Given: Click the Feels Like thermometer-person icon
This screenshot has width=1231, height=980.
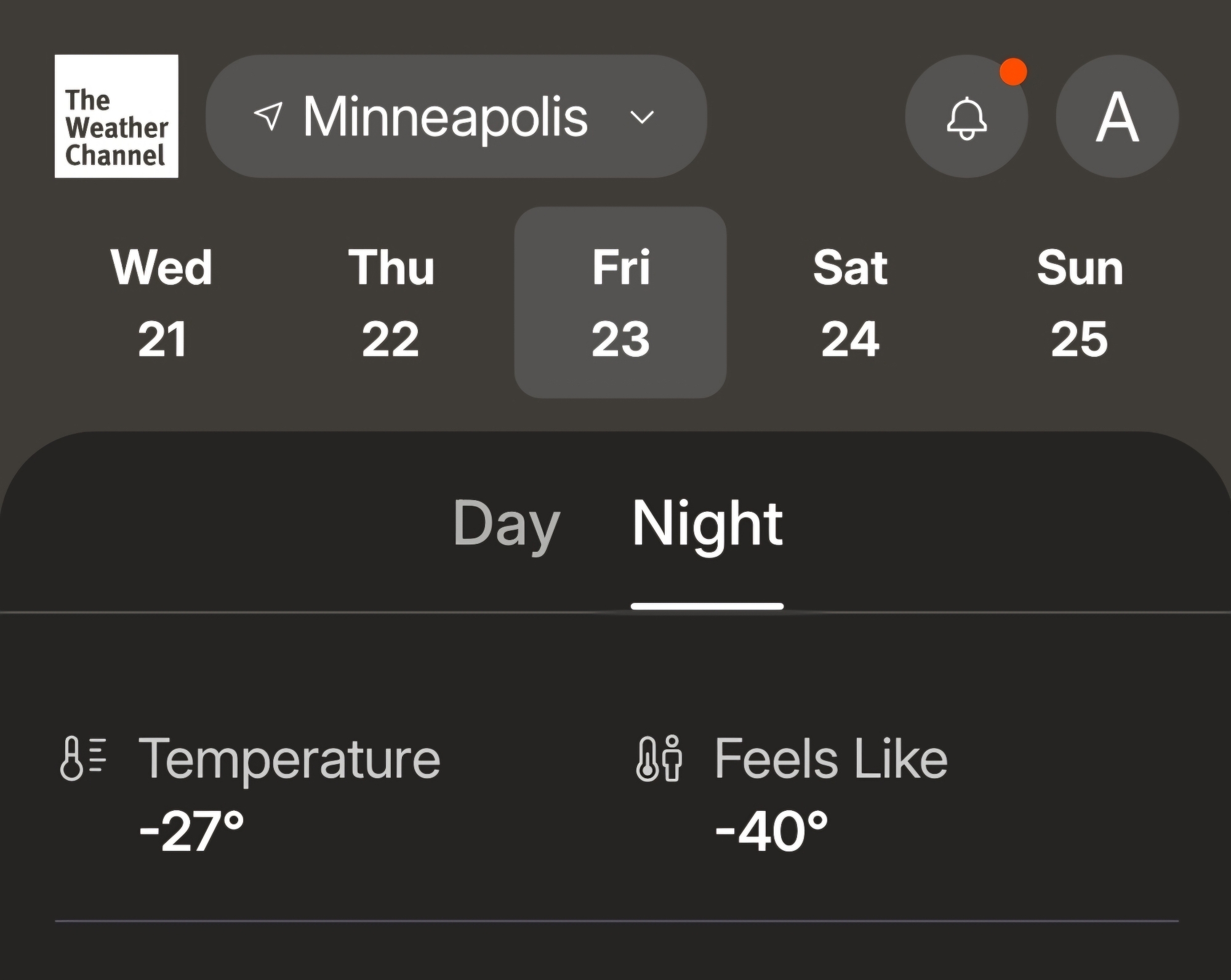Looking at the screenshot, I should point(659,759).
